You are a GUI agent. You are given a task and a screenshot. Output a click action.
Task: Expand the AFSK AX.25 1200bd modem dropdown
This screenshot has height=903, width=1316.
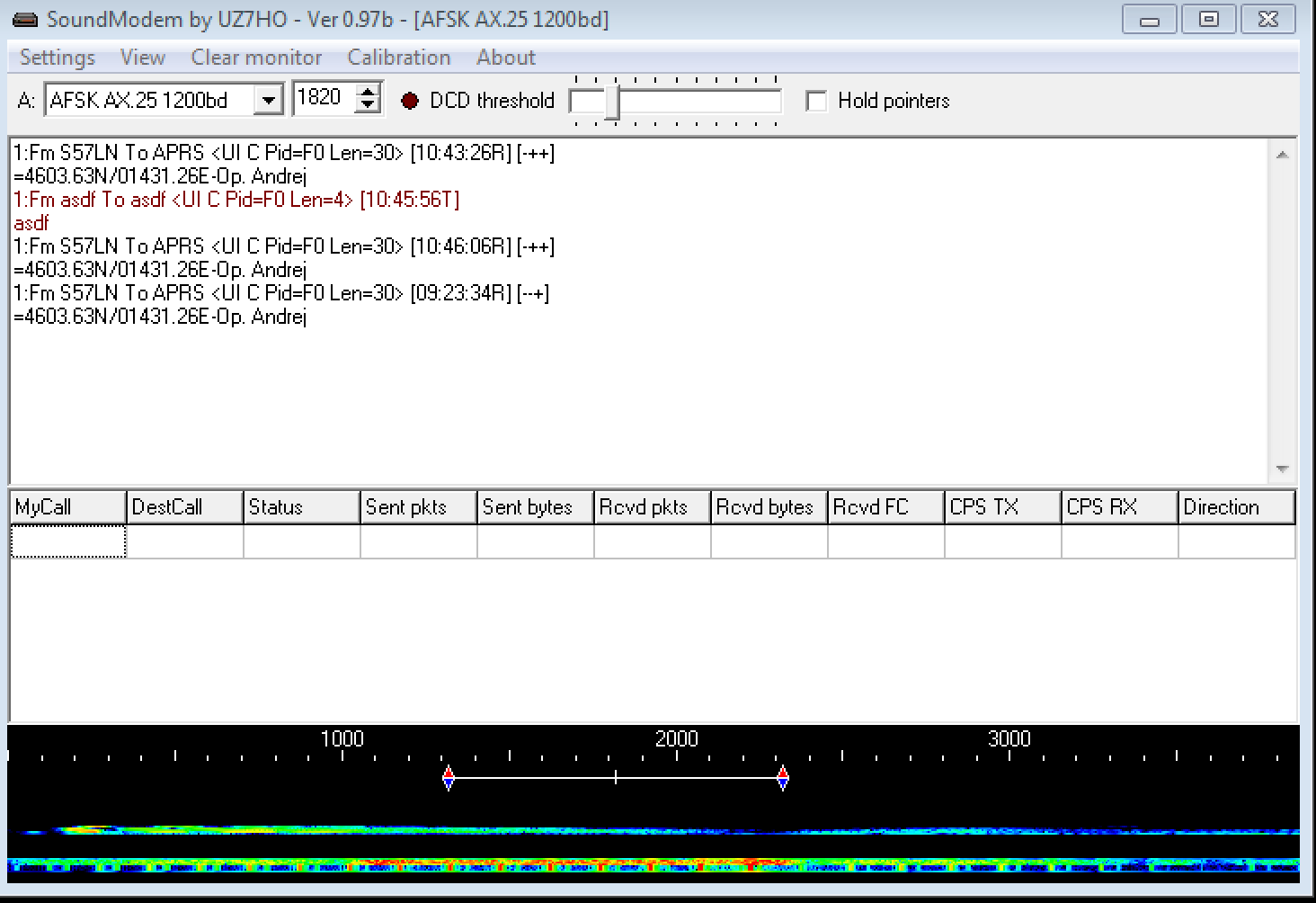tap(268, 100)
